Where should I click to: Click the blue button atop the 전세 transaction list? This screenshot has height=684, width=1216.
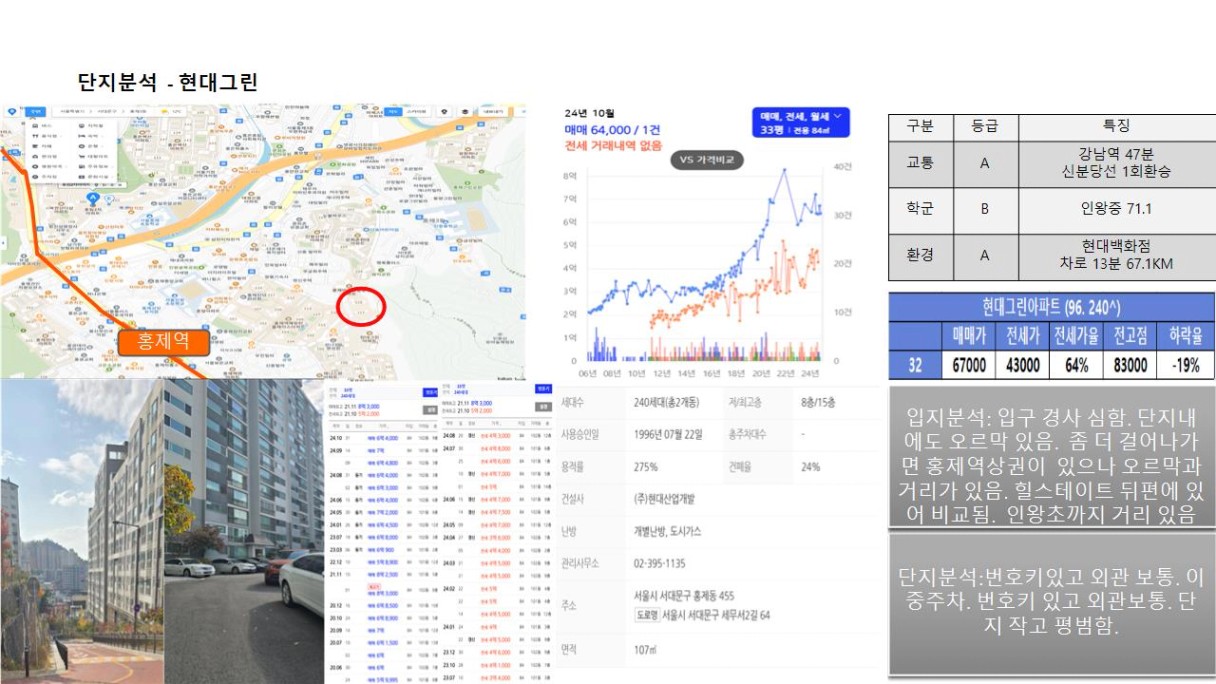[543, 389]
